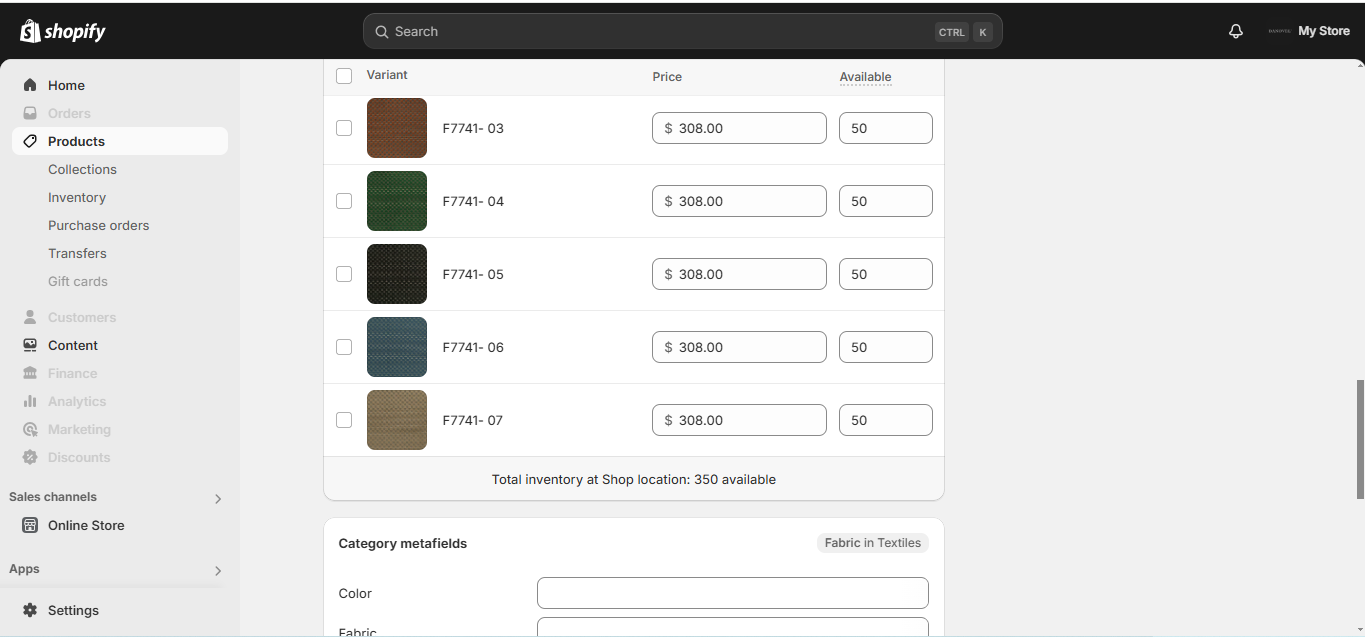1365x637 pixels.
Task: Click the Available quantity for F7741- 06
Action: (x=886, y=347)
